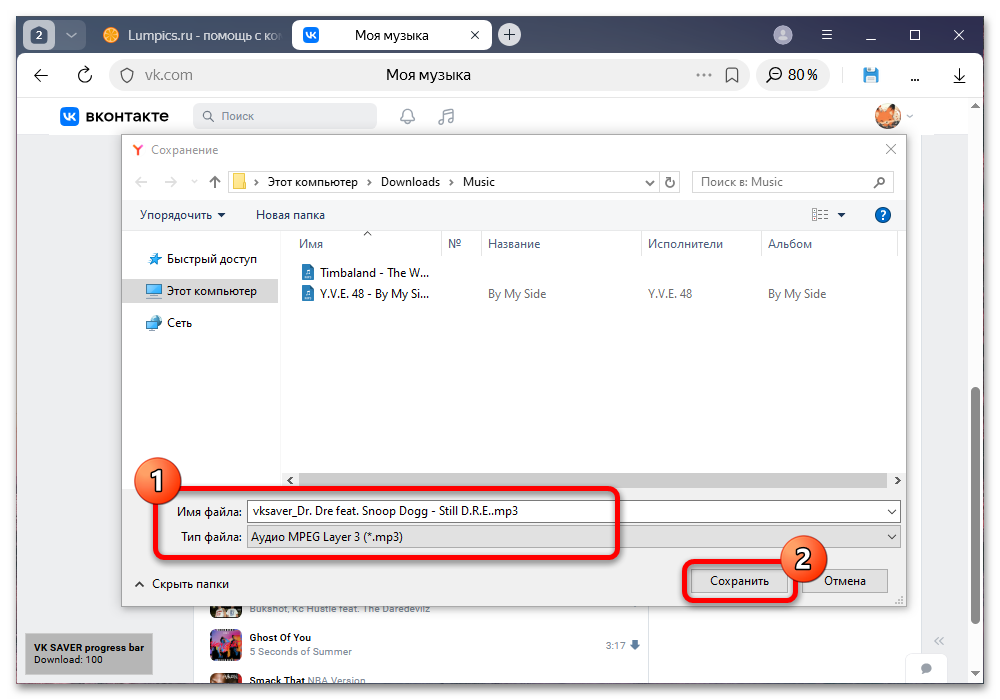Open the browser profile avatar icon
Viewport: 1000px width, 700px height.
pos(783,35)
